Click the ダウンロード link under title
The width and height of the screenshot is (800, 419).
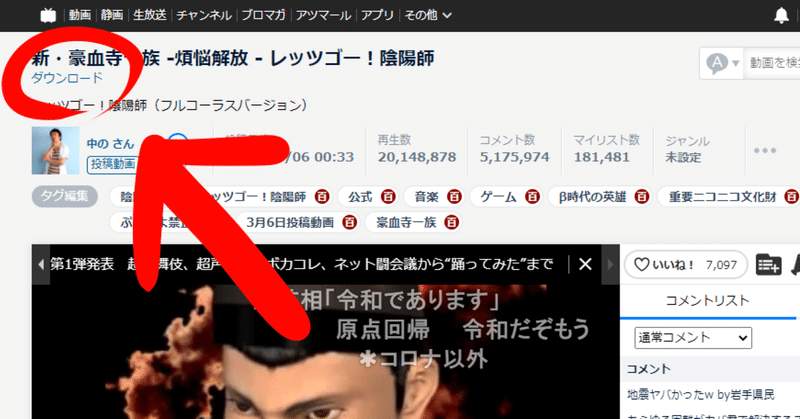click(67, 78)
